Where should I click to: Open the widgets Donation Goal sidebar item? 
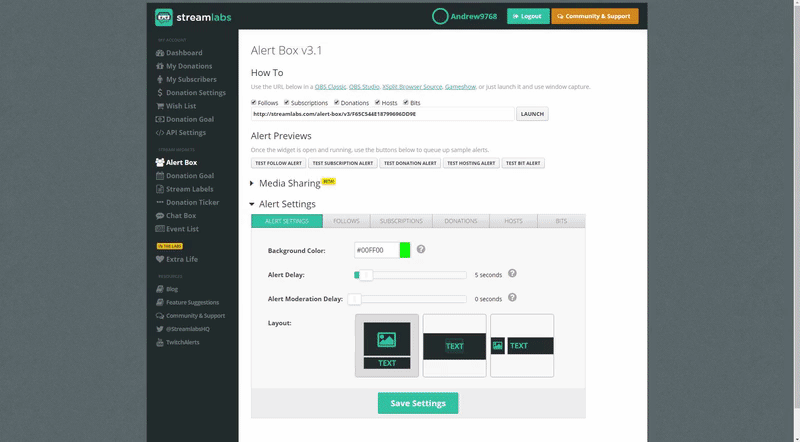click(185, 176)
